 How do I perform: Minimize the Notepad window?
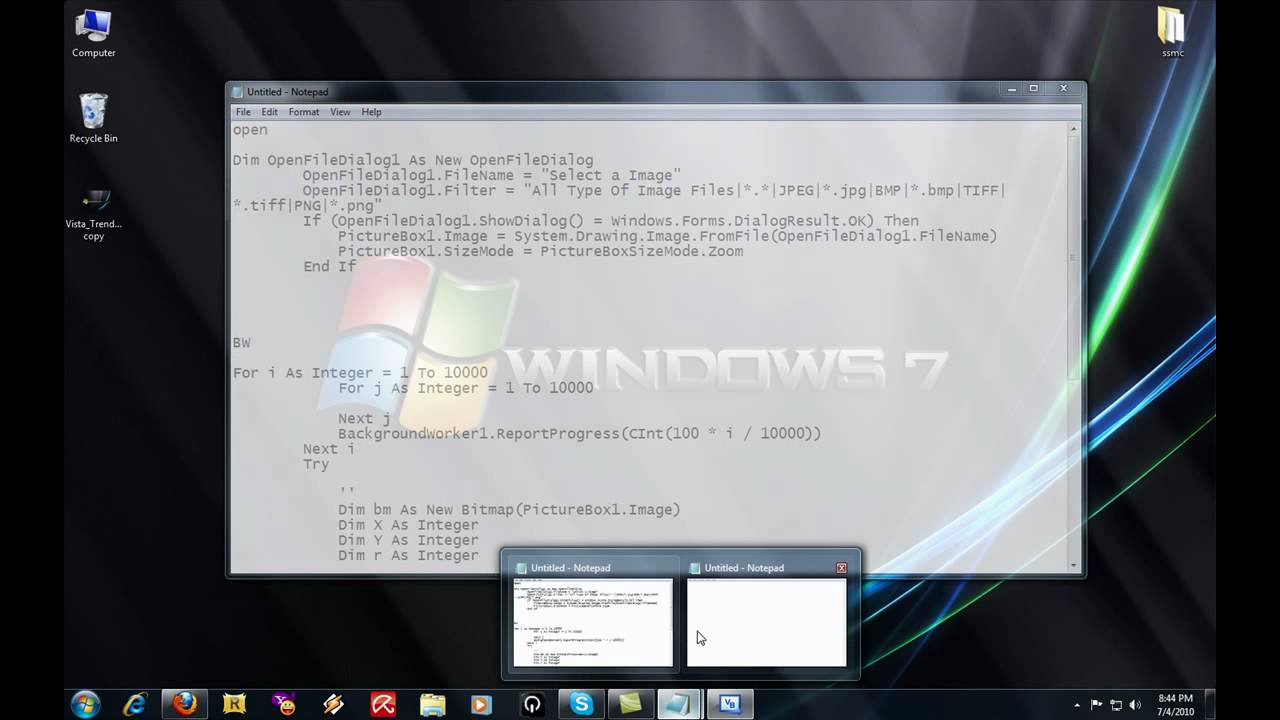point(1010,89)
